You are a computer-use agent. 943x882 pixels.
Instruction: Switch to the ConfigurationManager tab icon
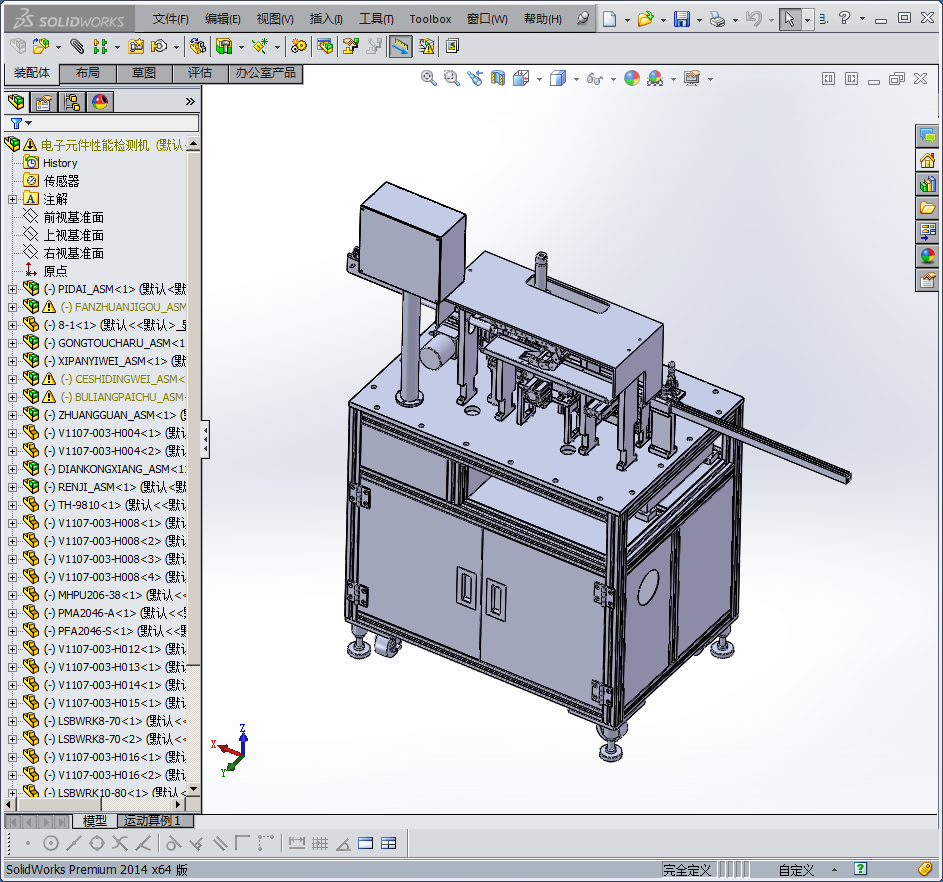[72, 101]
